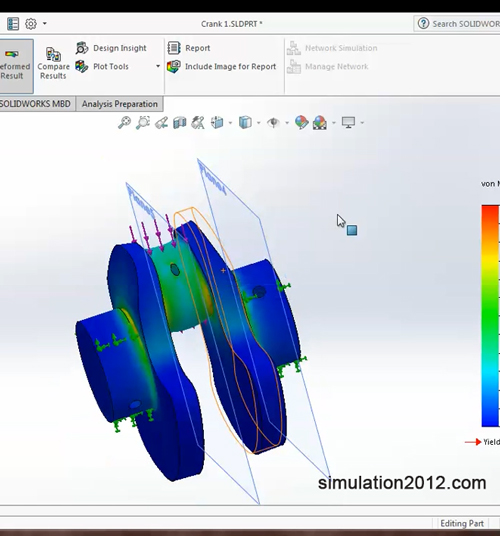Click the Options gear icon

31,24
